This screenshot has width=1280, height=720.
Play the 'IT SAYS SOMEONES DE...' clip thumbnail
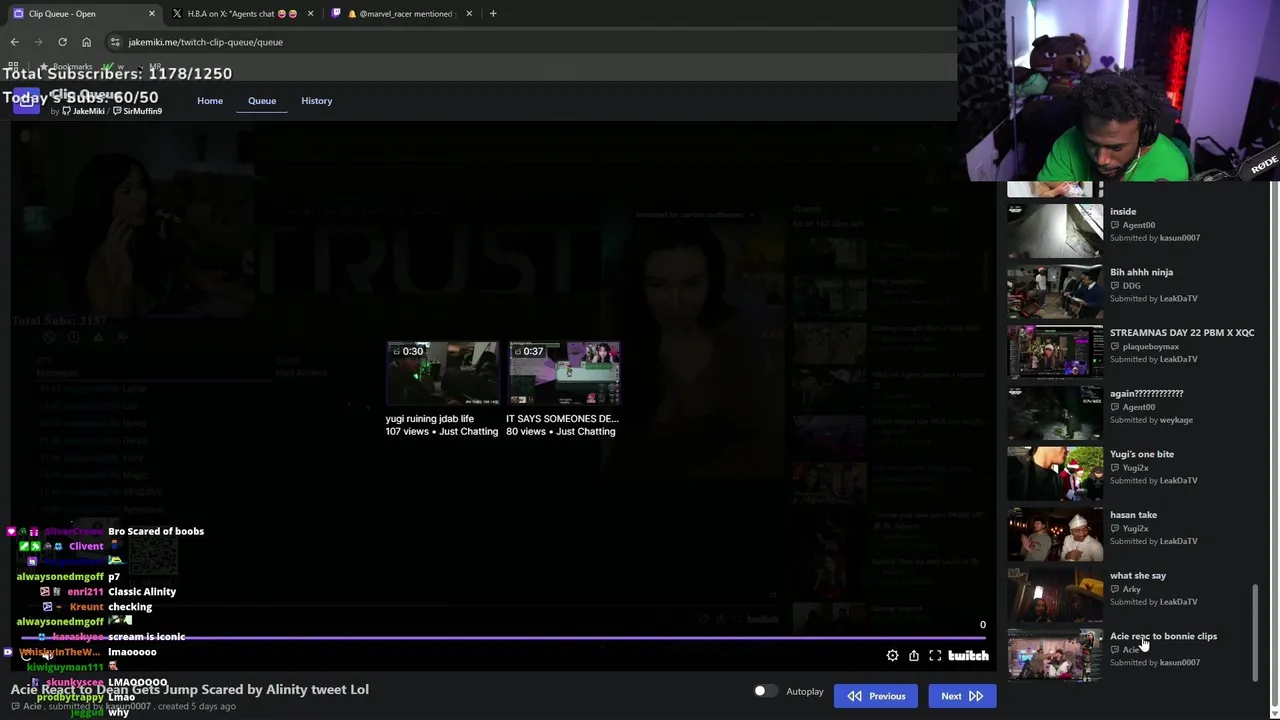pos(564,372)
